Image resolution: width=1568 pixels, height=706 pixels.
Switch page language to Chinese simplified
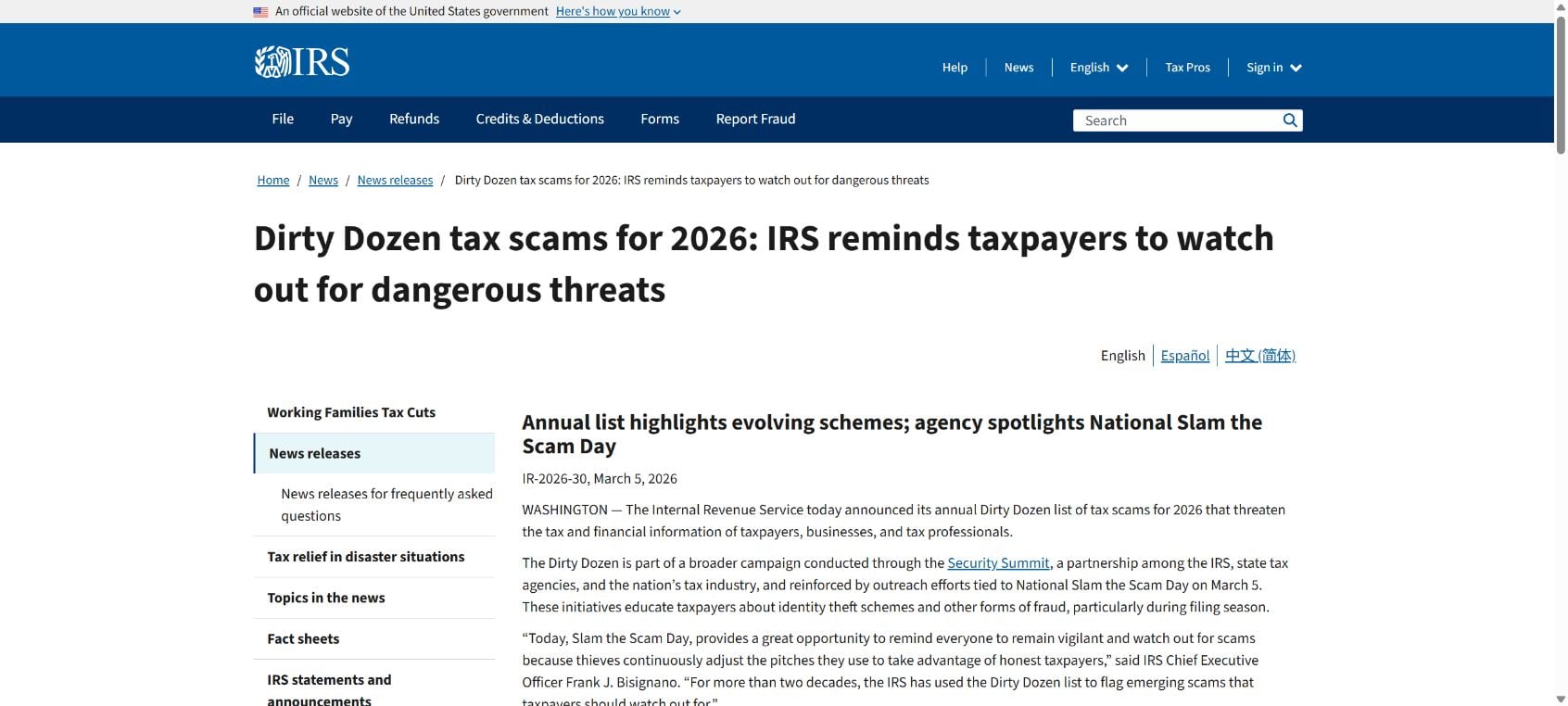pos(1260,356)
